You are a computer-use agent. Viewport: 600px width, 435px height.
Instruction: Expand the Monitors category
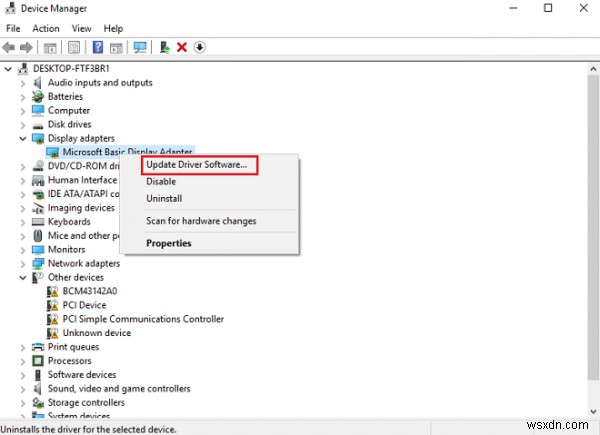[x=23, y=250]
